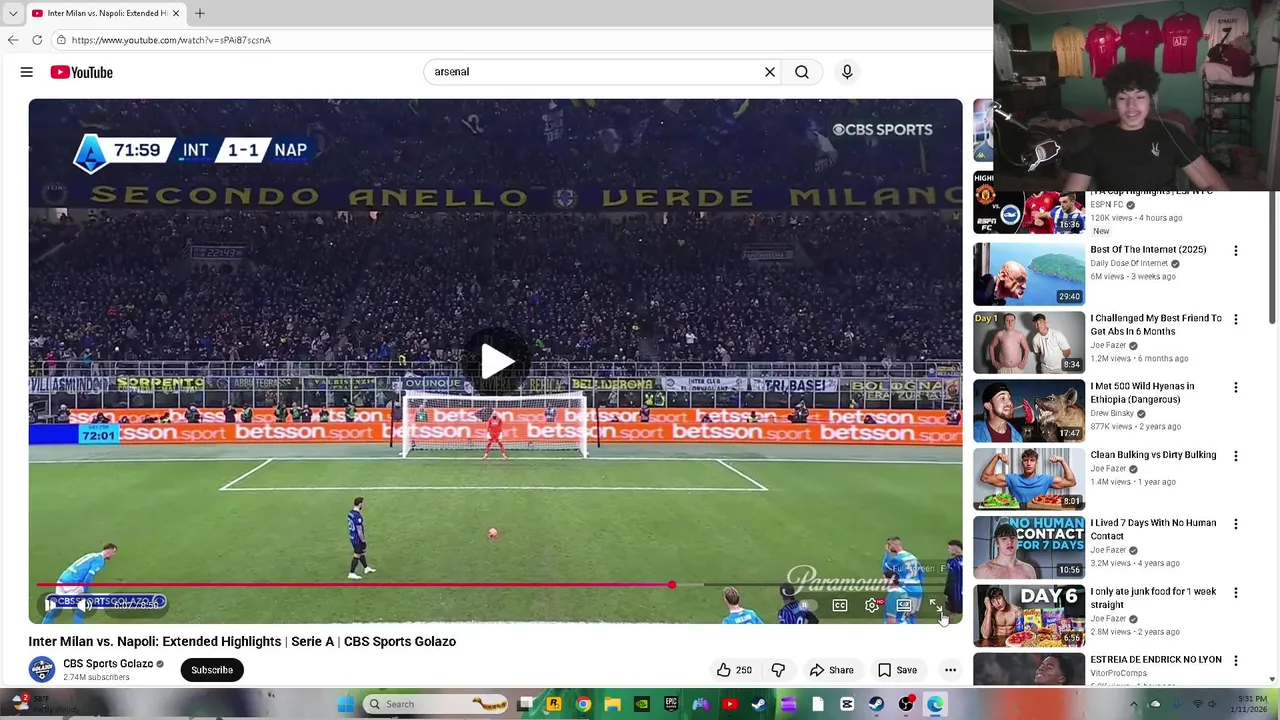The height and width of the screenshot is (720, 1280).
Task: Reload the page with the refresh icon
Action: [x=37, y=40]
